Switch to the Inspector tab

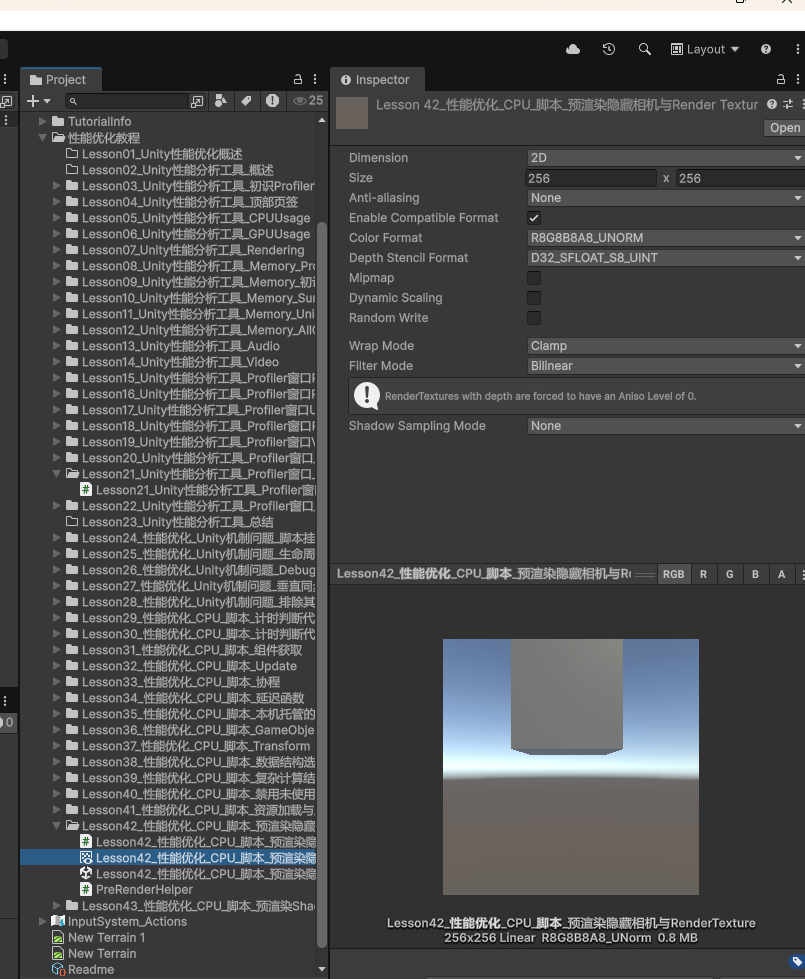click(376, 80)
